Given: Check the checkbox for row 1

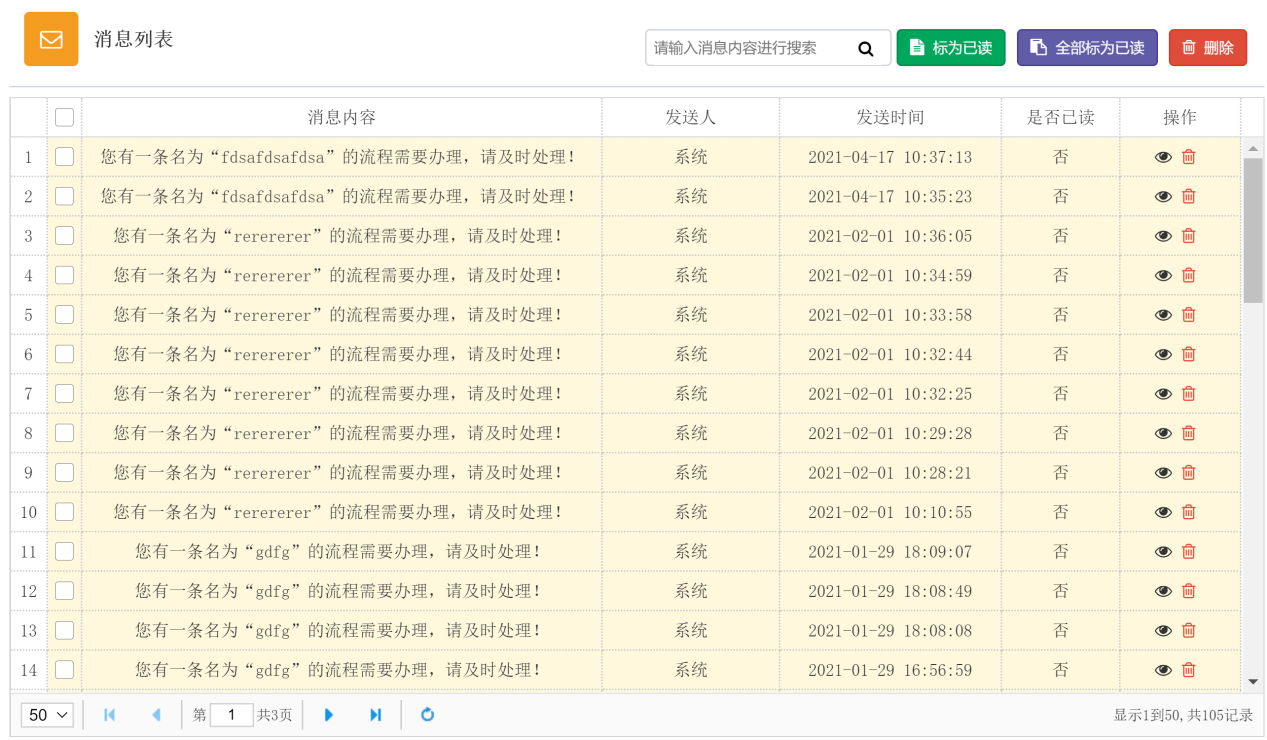Looking at the screenshot, I should (64, 156).
